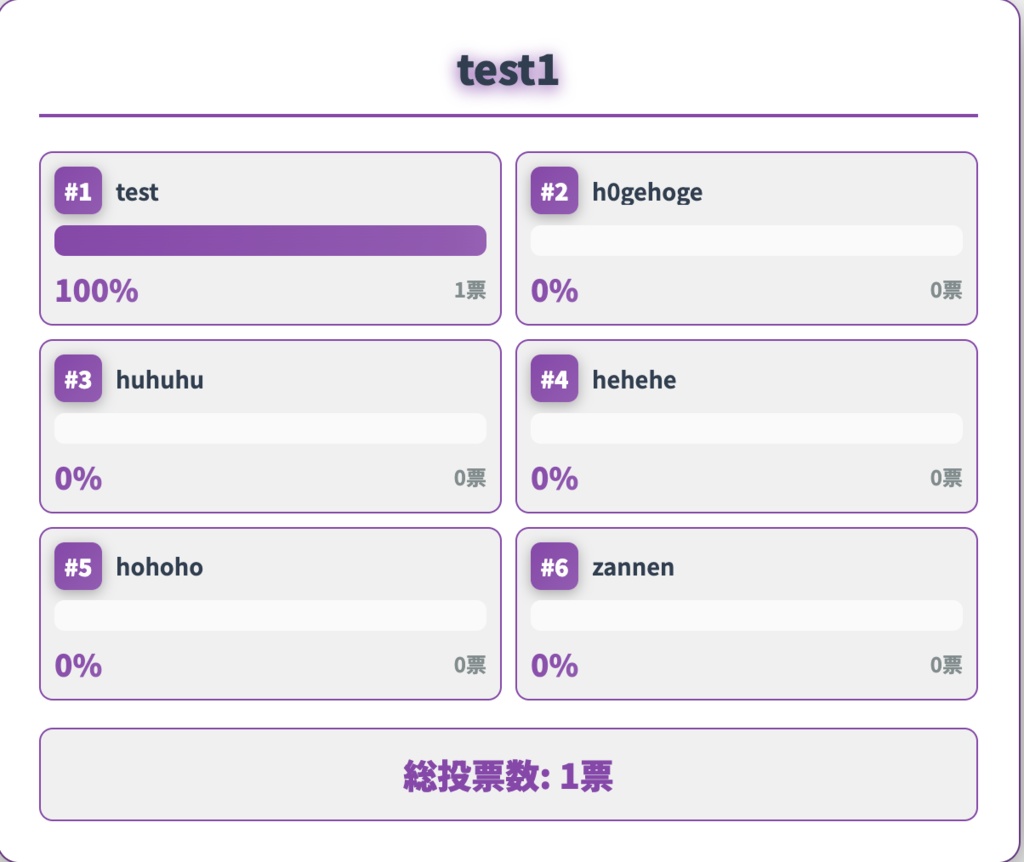
Task: Click the empty progress bar for huhuhu
Action: [x=270, y=428]
